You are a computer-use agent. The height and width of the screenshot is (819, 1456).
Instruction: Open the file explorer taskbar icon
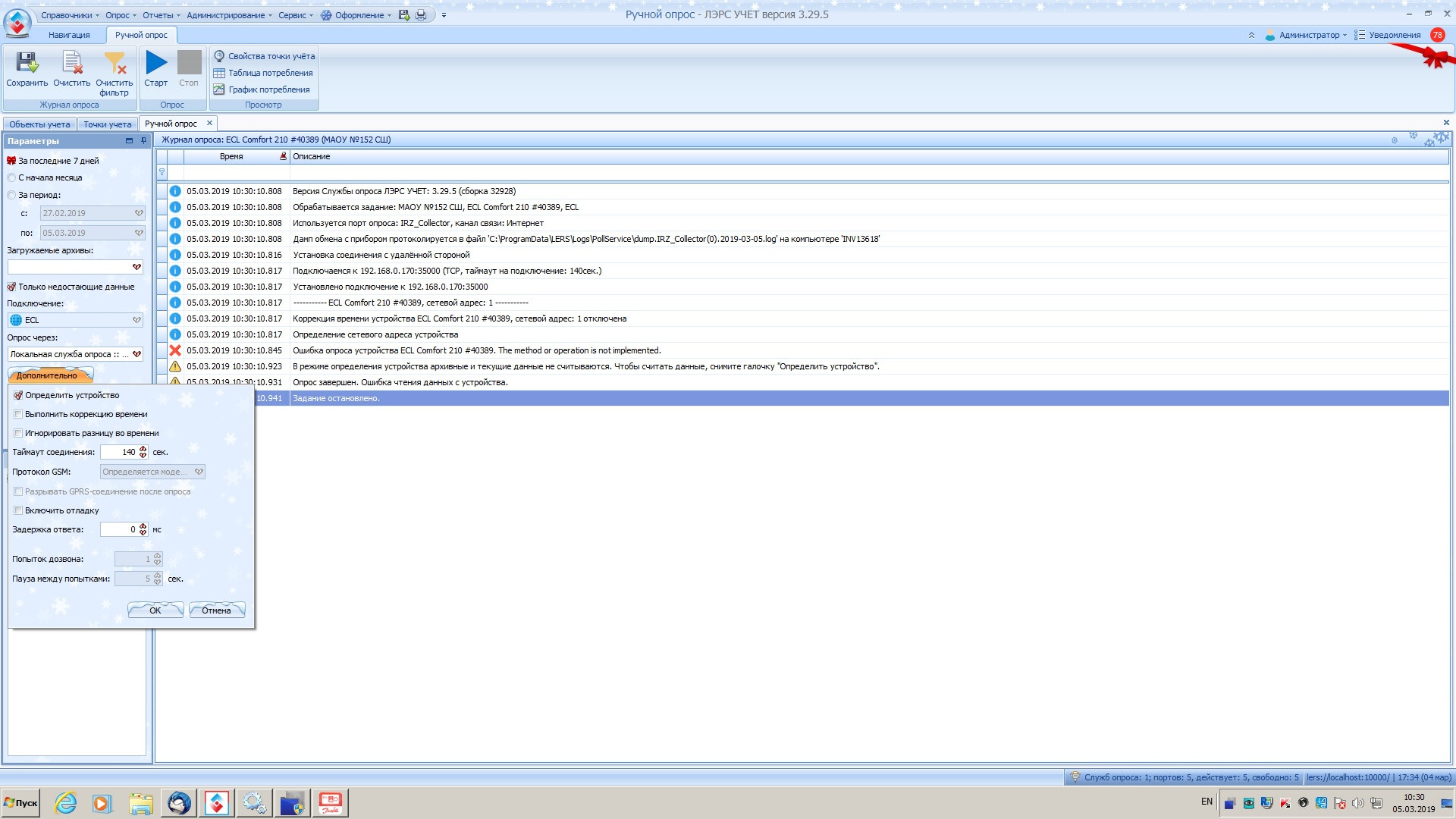[x=141, y=803]
